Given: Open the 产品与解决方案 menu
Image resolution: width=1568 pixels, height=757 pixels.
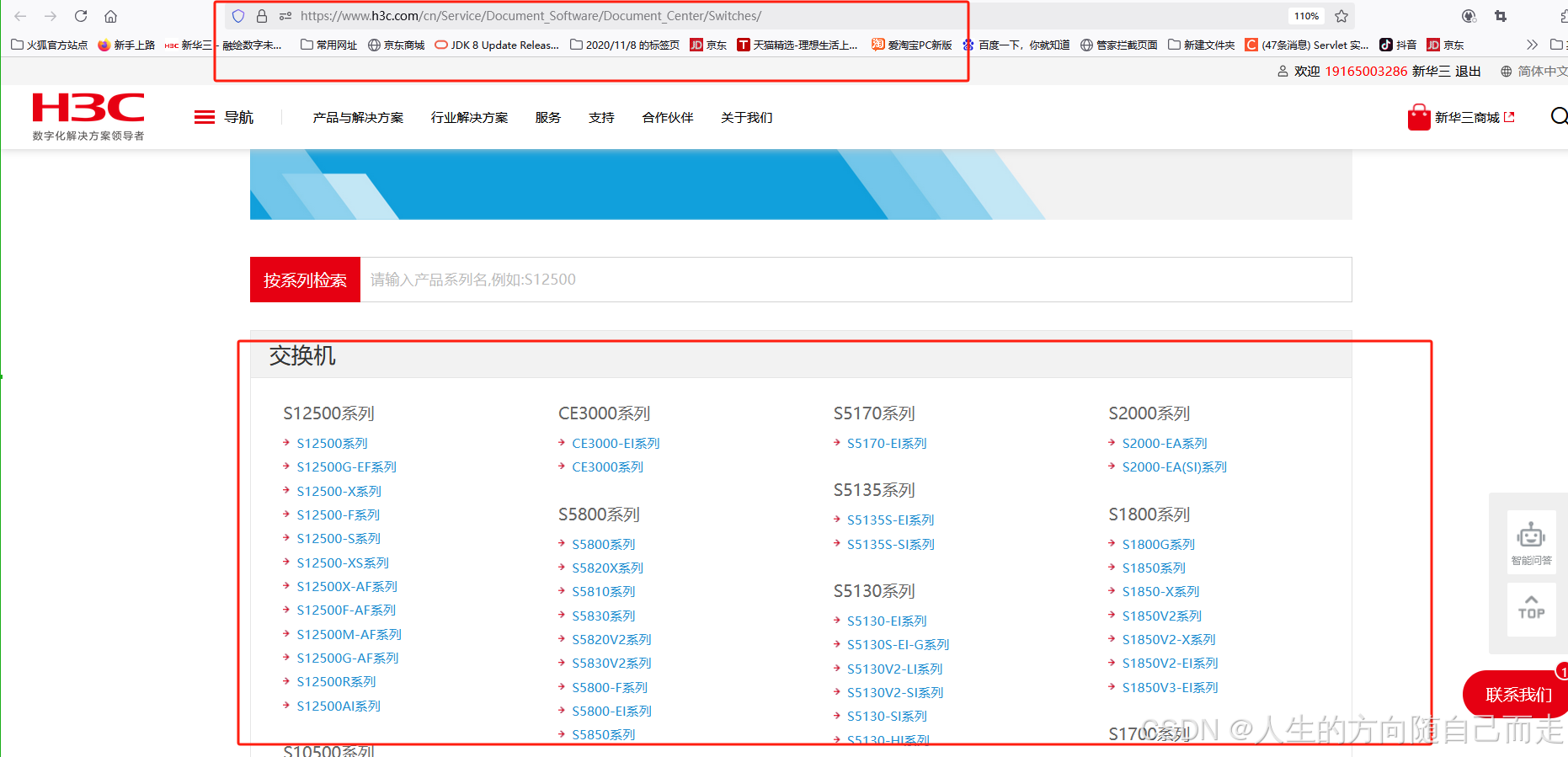Looking at the screenshot, I should point(358,117).
